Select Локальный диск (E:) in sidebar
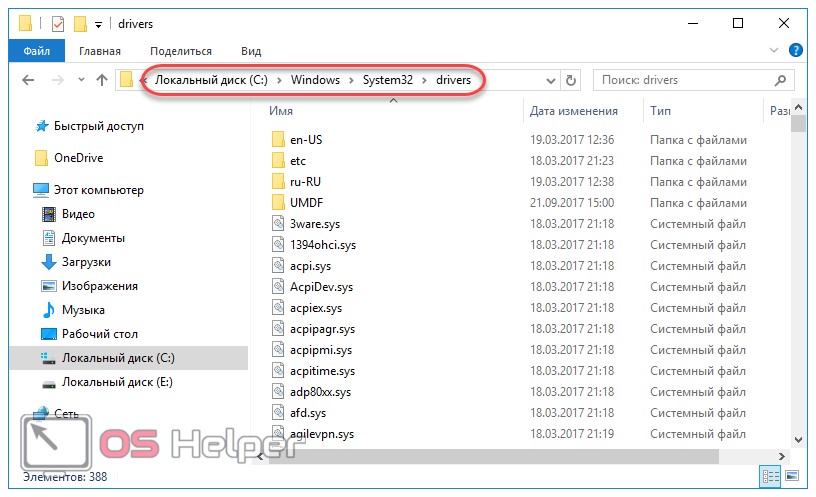Viewport: 816px width, 497px height. [x=117, y=382]
